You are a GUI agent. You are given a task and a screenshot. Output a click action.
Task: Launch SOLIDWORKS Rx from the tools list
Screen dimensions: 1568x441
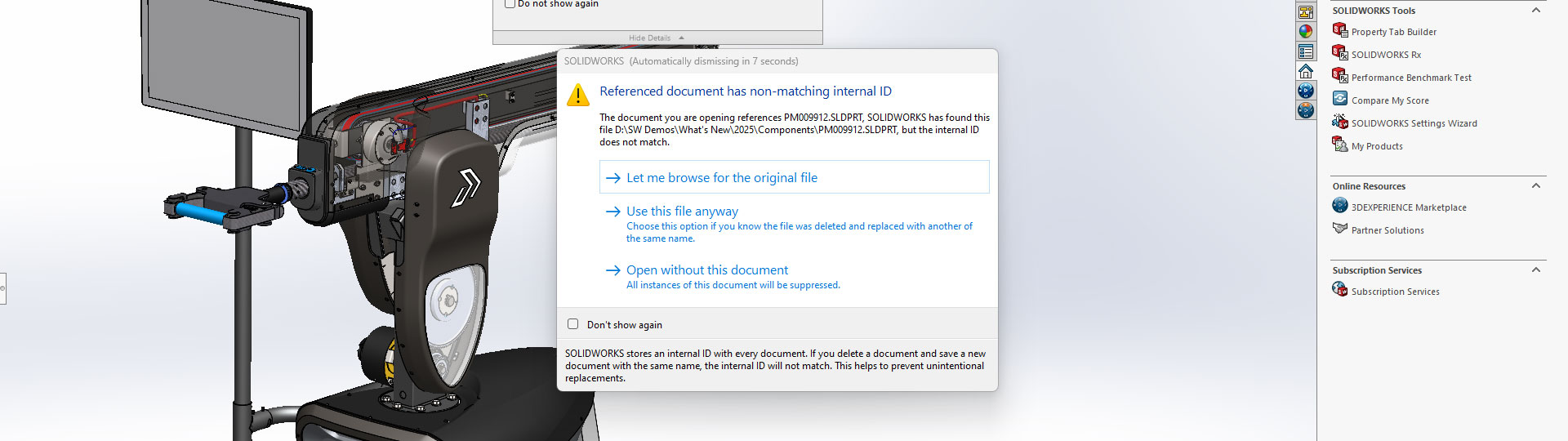click(1386, 55)
